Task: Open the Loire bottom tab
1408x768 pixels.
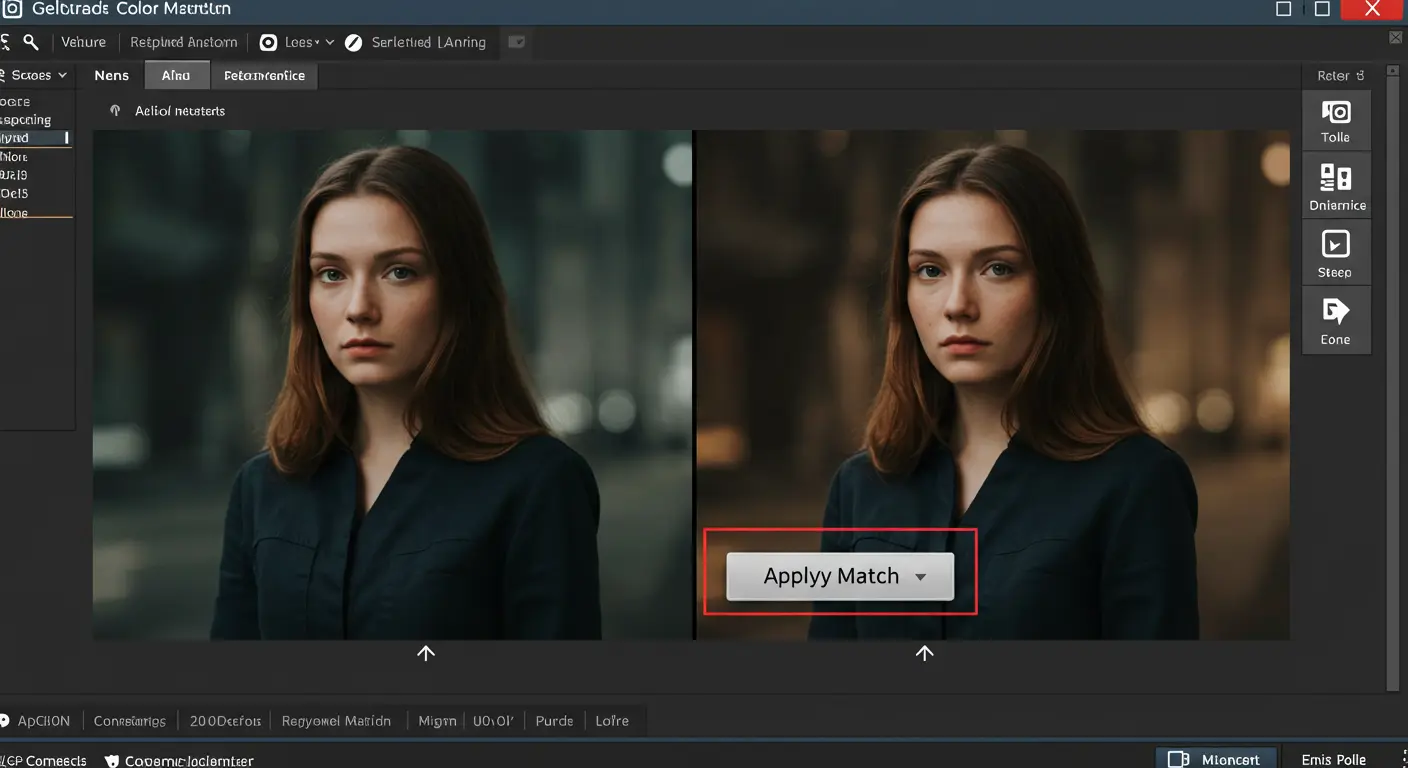Action: pyautogui.click(x=612, y=720)
